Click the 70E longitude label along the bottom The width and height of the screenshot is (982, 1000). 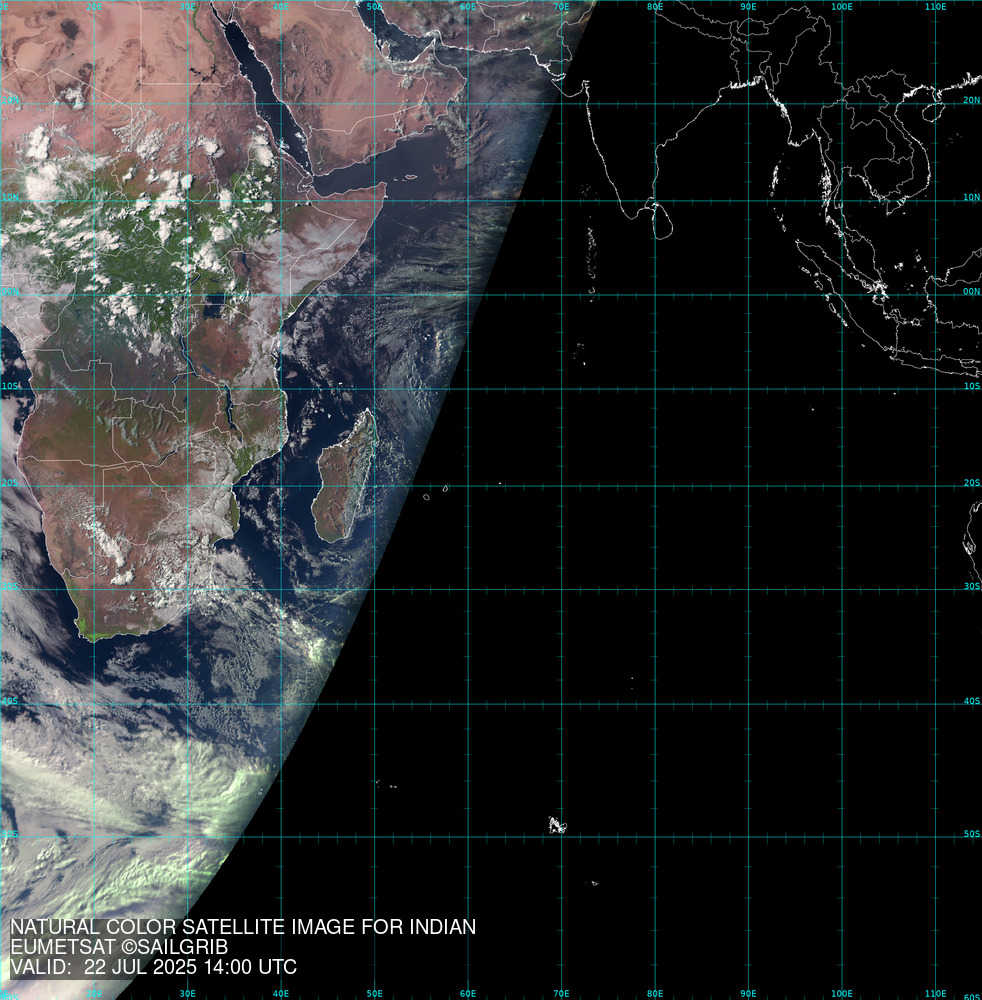pos(561,994)
